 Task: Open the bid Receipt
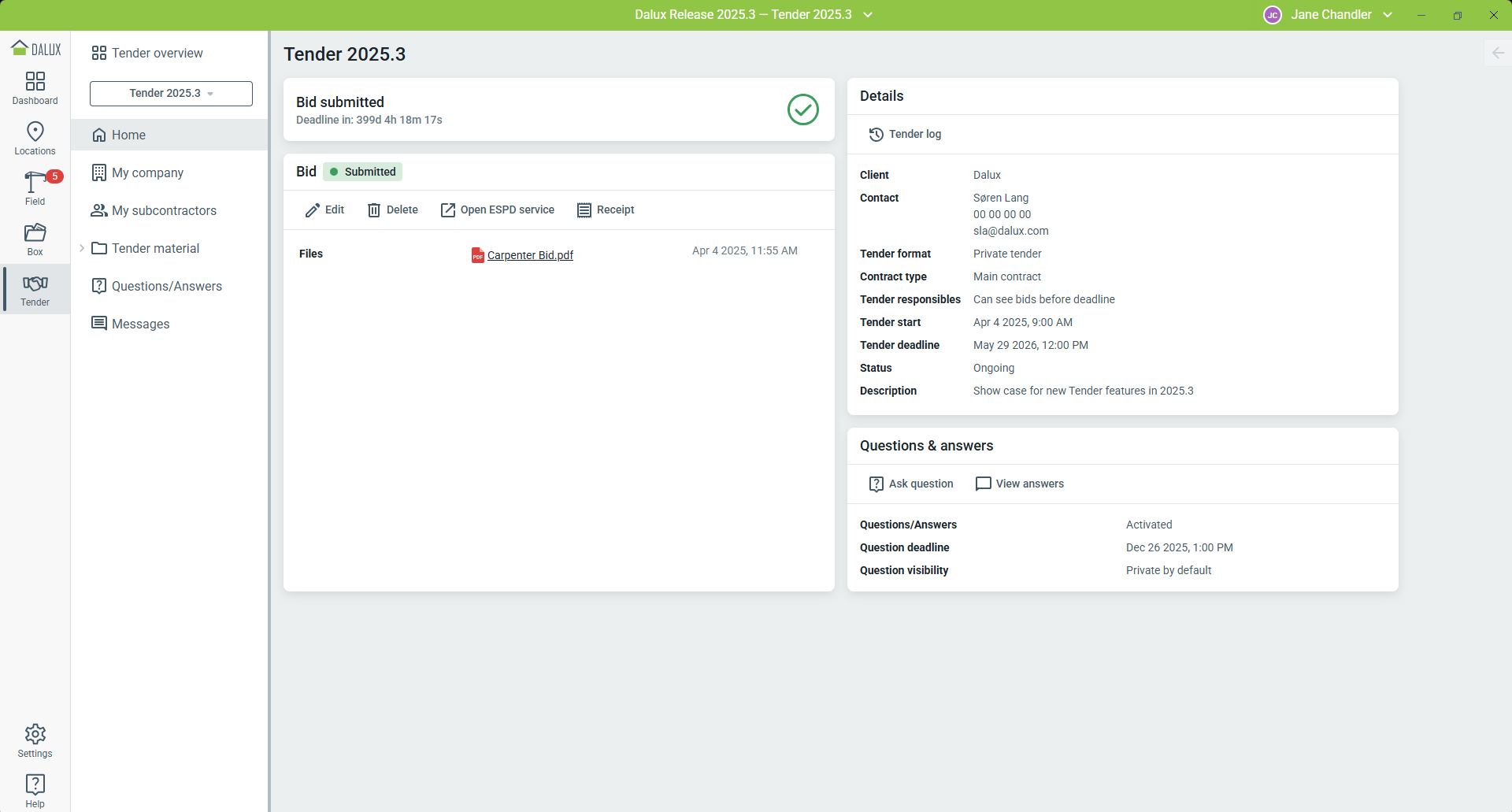(x=605, y=210)
